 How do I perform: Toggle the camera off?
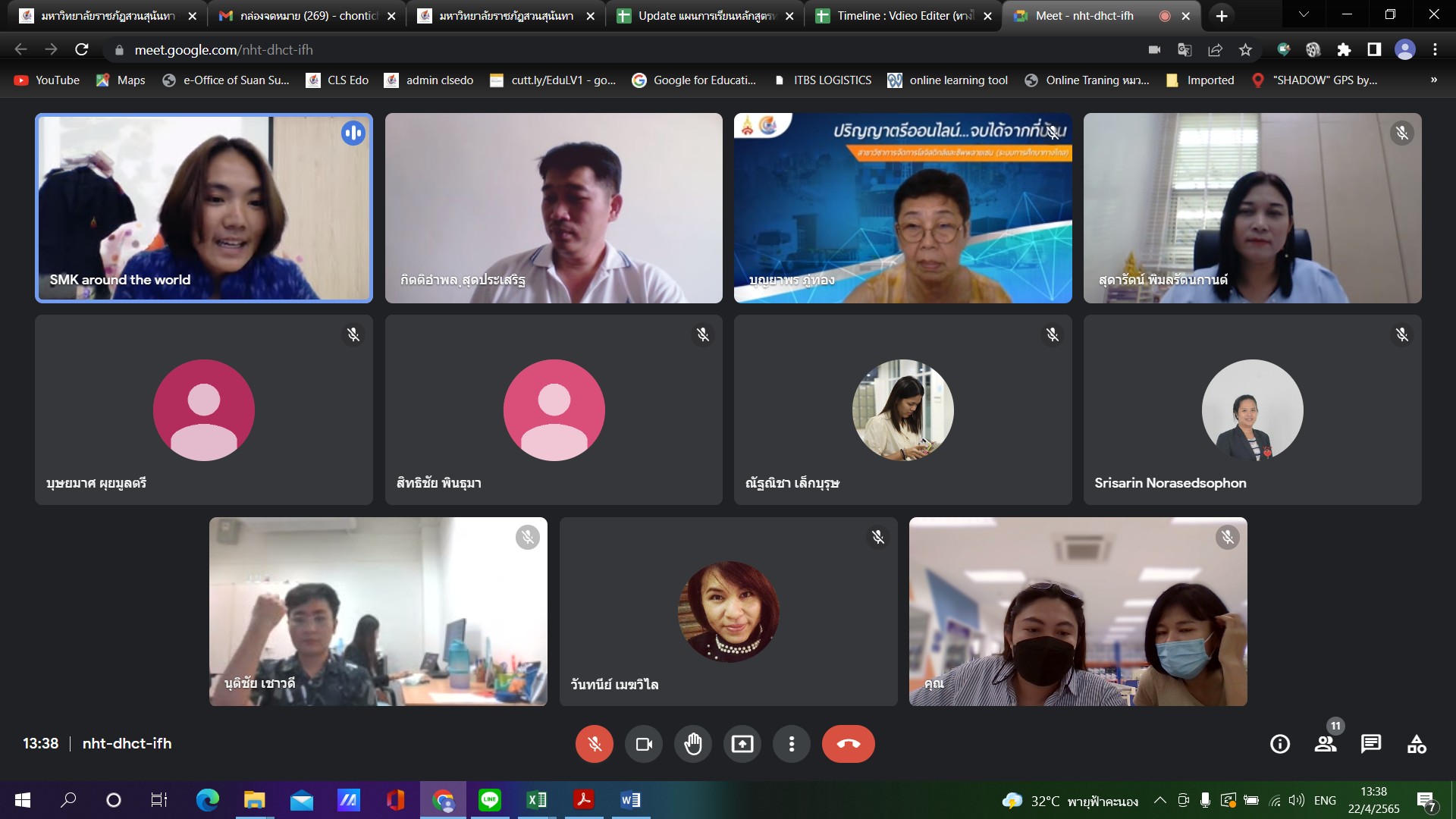click(644, 744)
